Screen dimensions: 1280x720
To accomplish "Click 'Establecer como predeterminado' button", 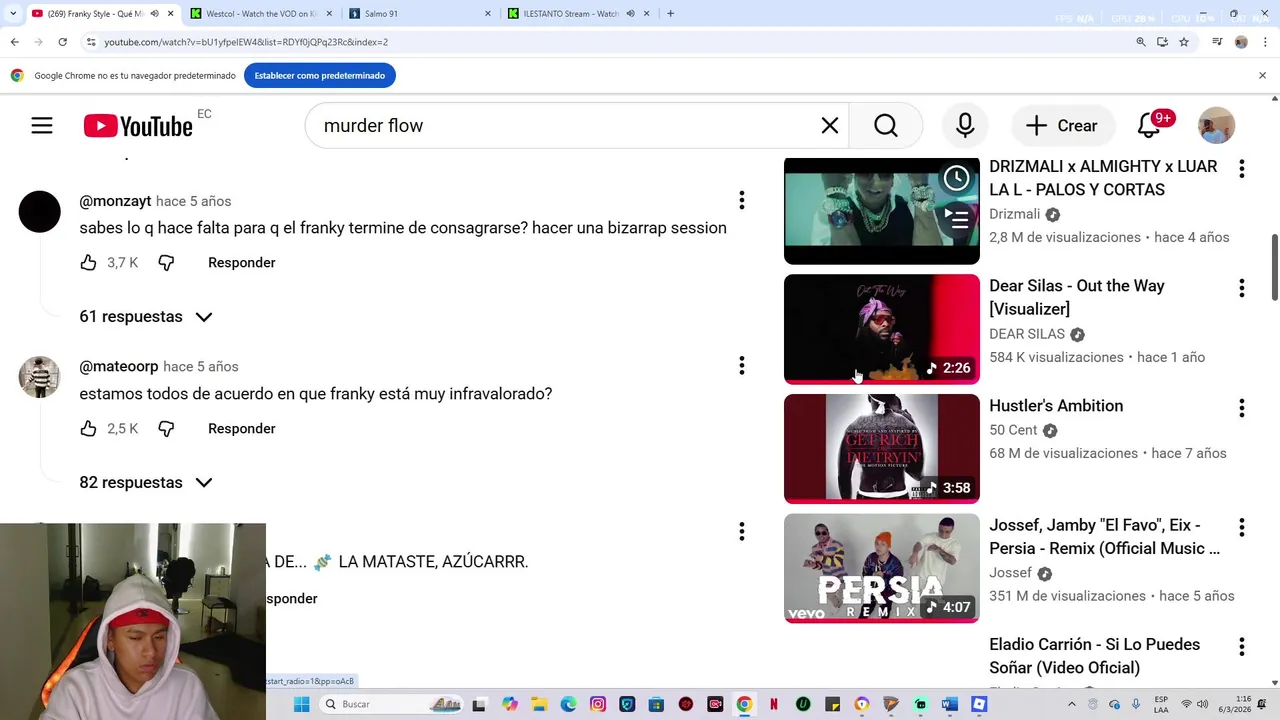I will (319, 75).
